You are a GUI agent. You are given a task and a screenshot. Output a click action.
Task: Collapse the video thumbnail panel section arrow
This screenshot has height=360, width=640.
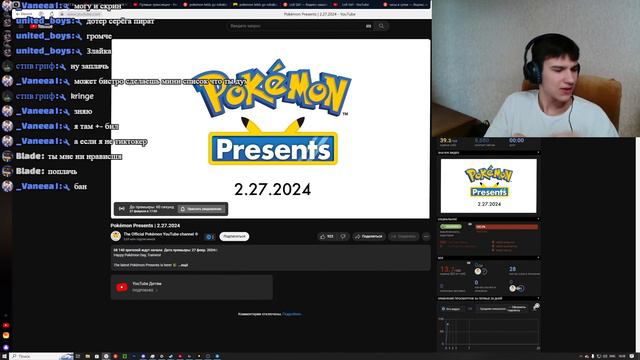click(538, 153)
